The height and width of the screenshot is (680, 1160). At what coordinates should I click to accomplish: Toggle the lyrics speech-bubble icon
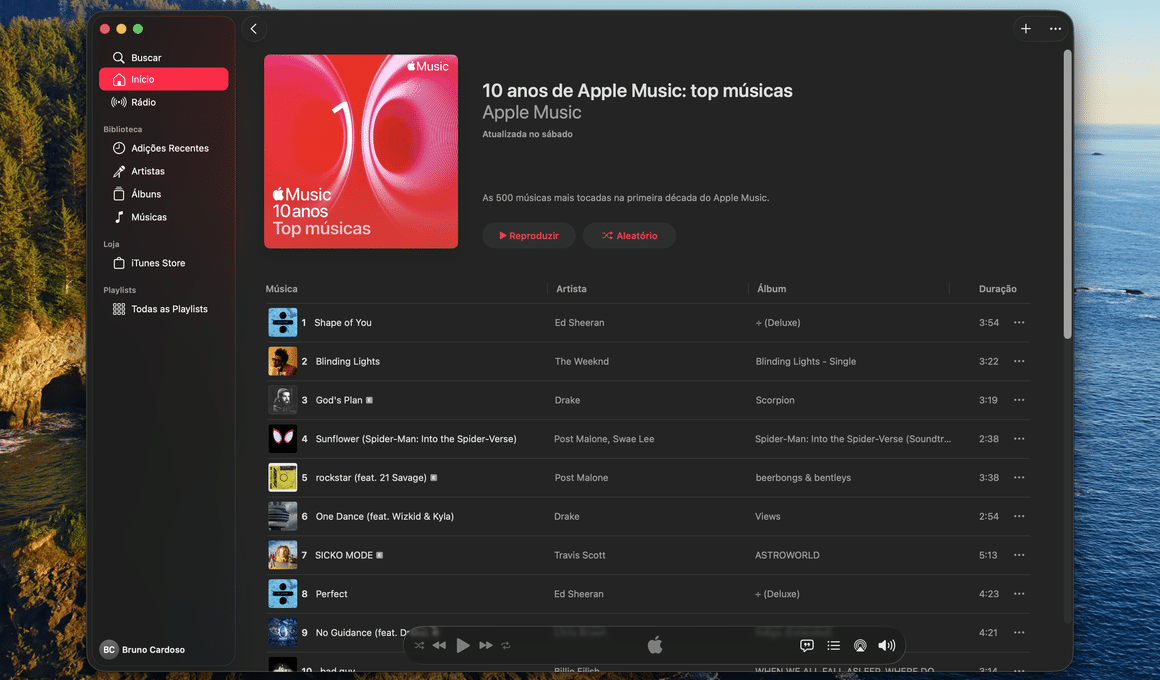807,645
